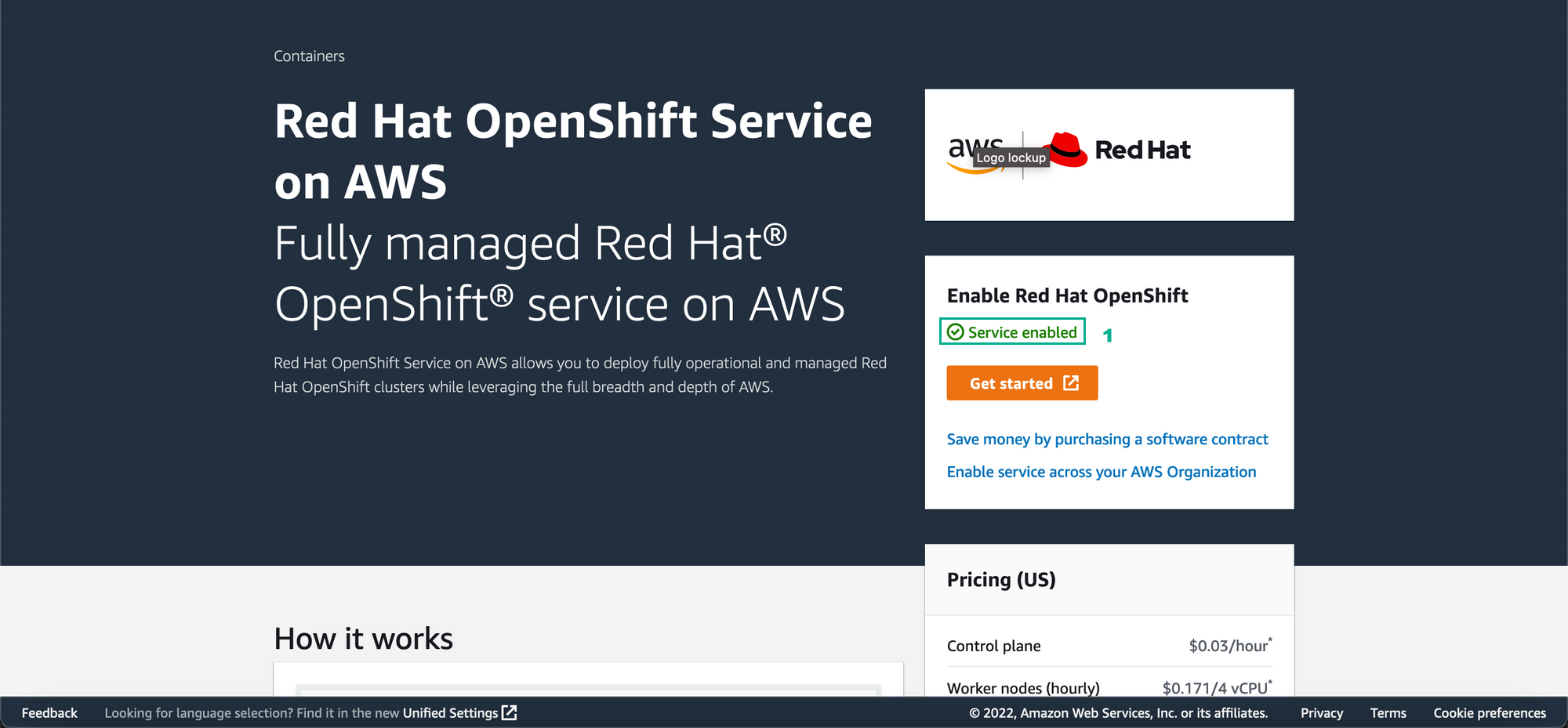
Task: Open Save money by purchasing a software contract
Action: point(1107,440)
